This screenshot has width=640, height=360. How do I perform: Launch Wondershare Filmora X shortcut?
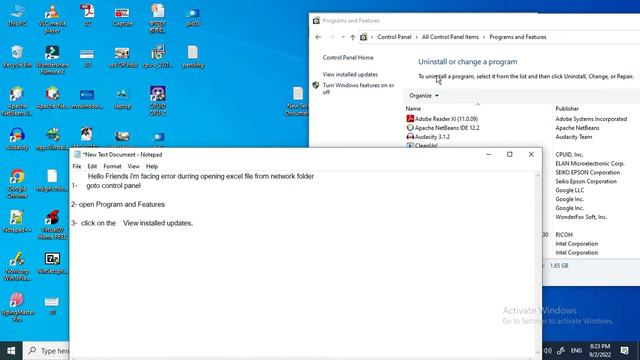tap(52, 60)
